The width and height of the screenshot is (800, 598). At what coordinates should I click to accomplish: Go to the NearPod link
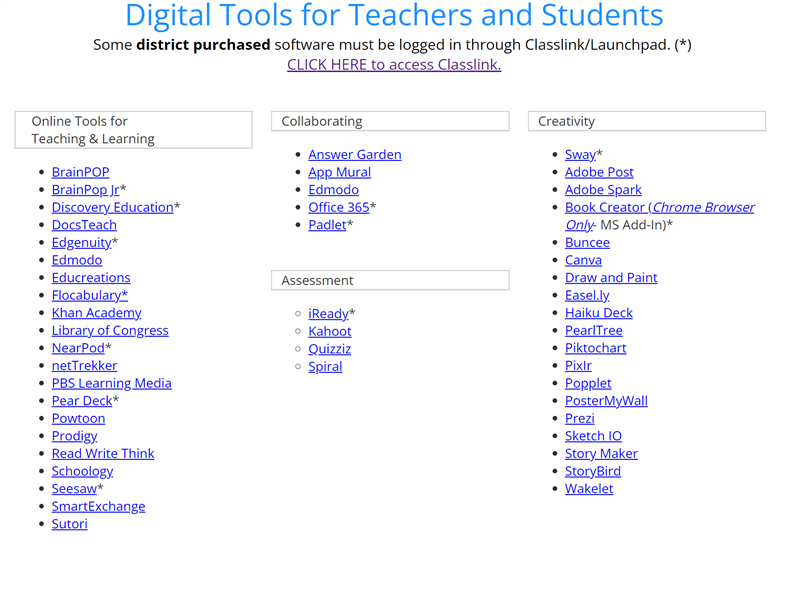point(78,348)
